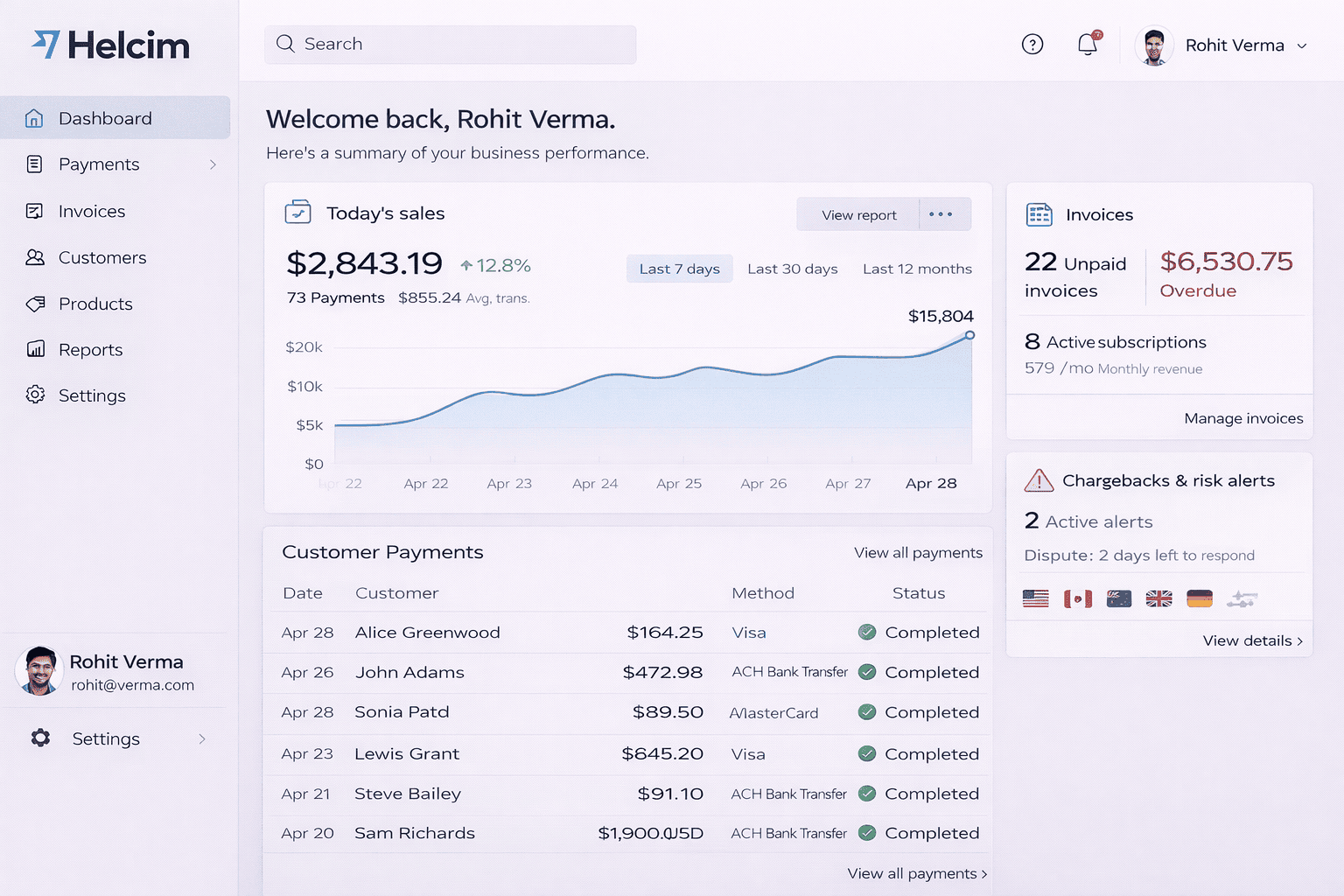Click the Today's sales chart icon
Viewport: 1344px width, 896px height.
pyautogui.click(x=297, y=213)
